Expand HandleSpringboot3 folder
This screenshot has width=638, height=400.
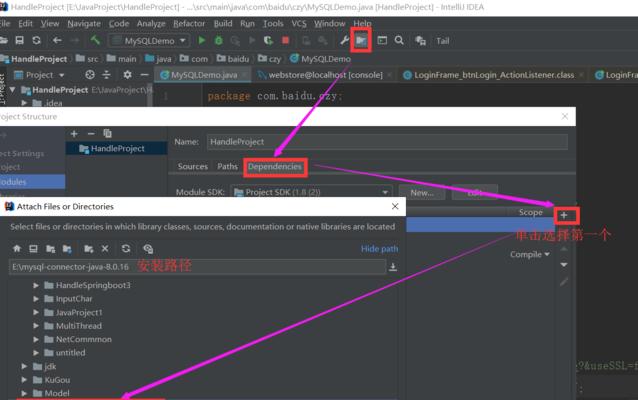(36, 285)
